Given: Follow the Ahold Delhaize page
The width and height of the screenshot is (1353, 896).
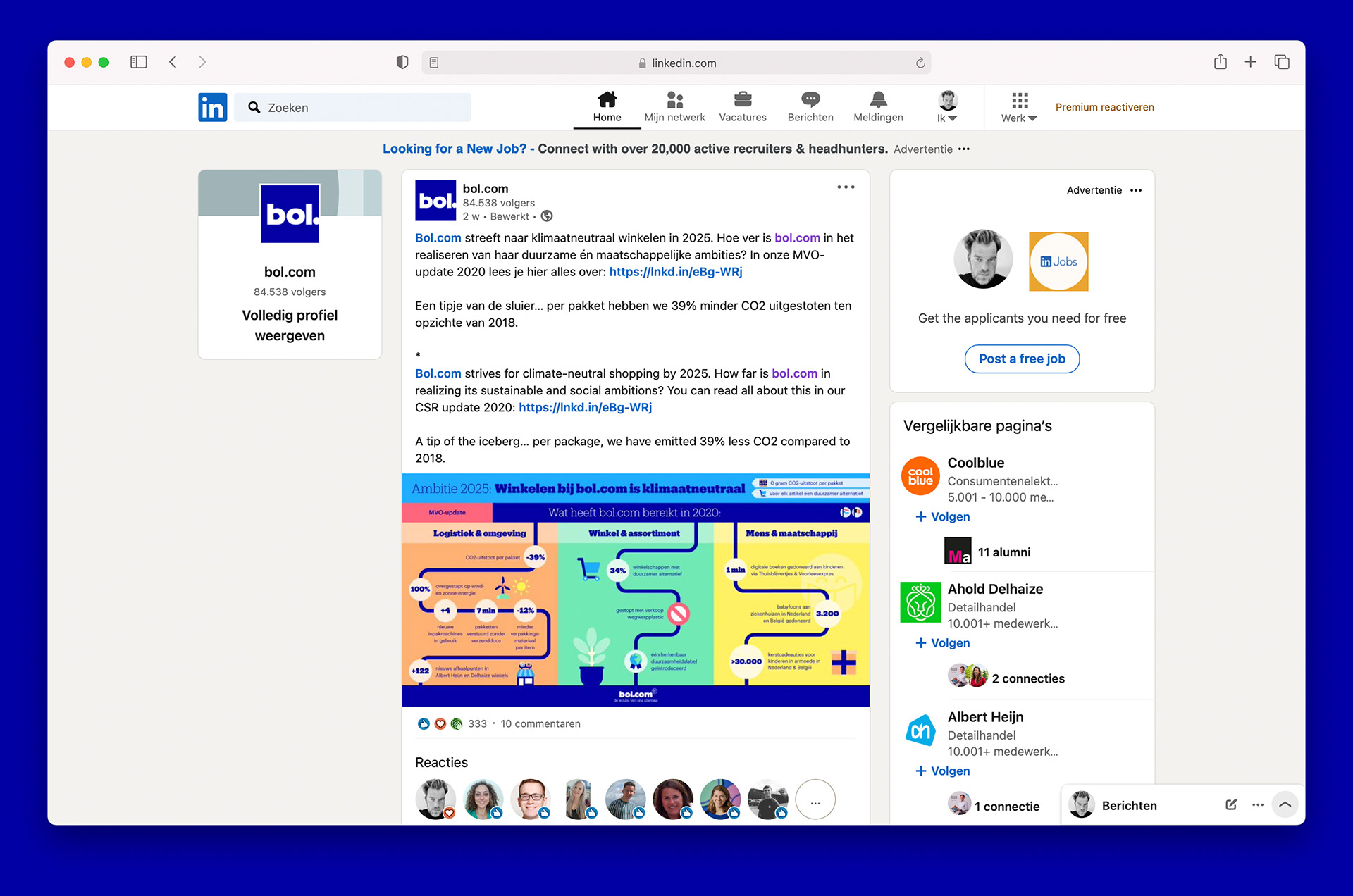Looking at the screenshot, I should click(x=942, y=642).
